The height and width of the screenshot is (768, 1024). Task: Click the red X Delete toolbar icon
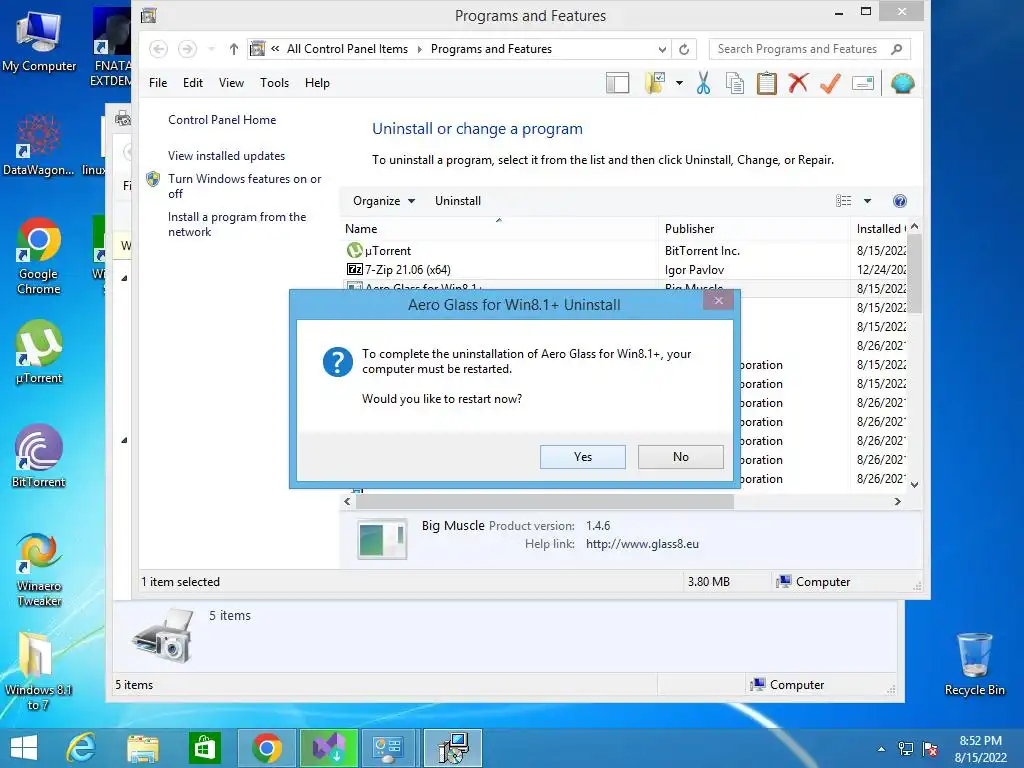(798, 83)
